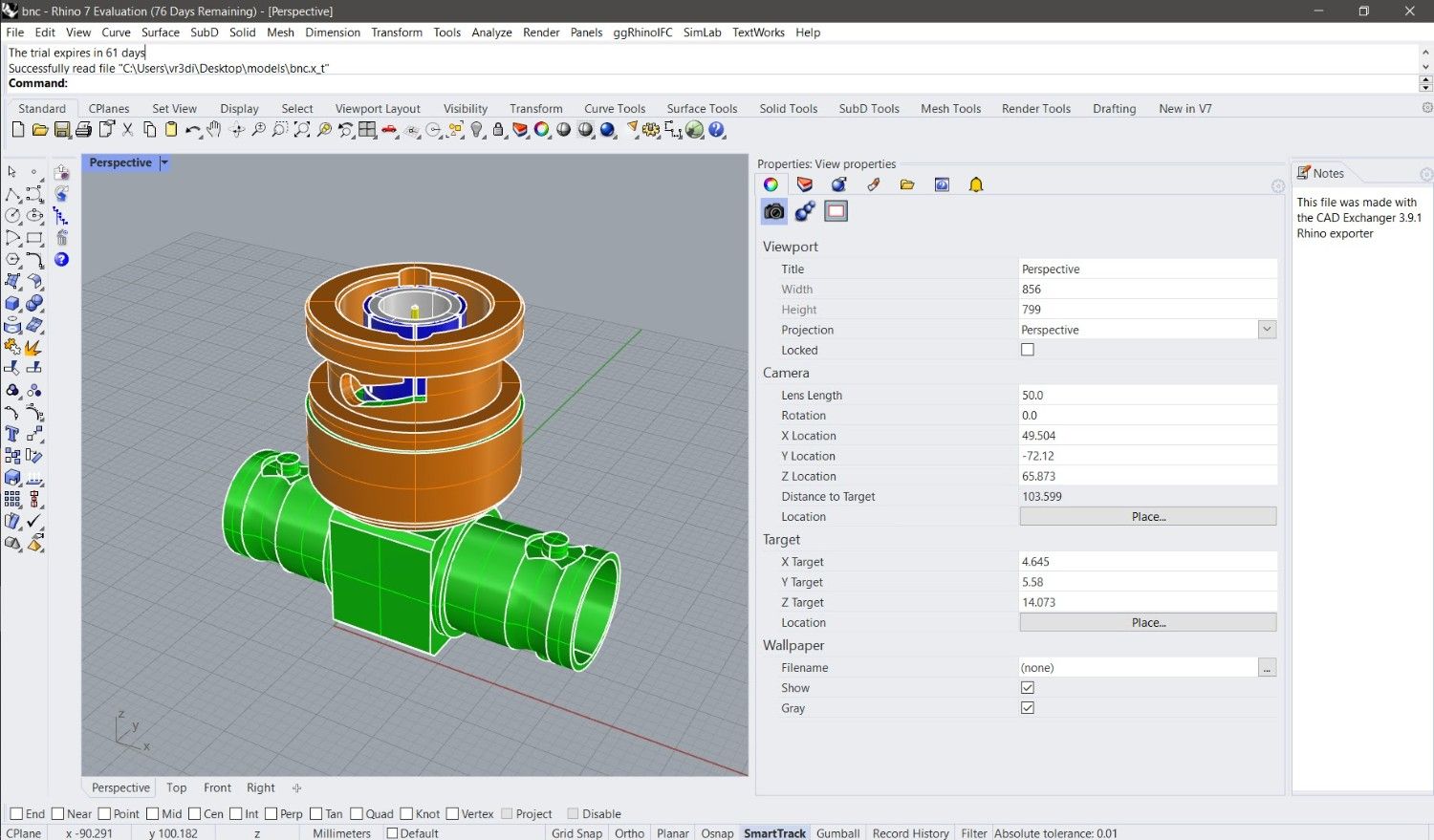Uncheck the Wallpaper Show checkbox
The height and width of the screenshot is (840, 1434).
[x=1028, y=687]
